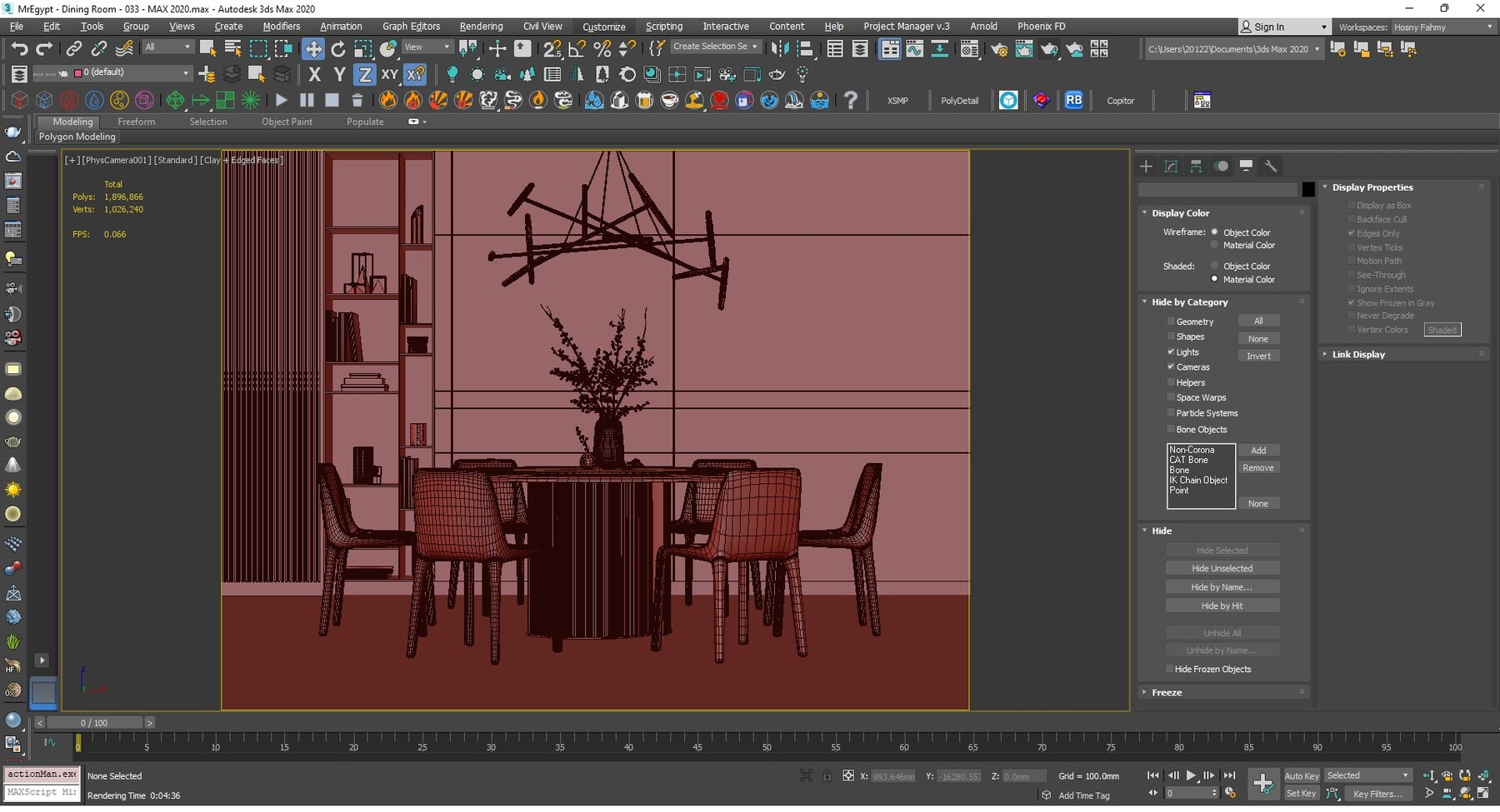Toggle Auto Key animation mode
1500x812 pixels.
(1301, 775)
